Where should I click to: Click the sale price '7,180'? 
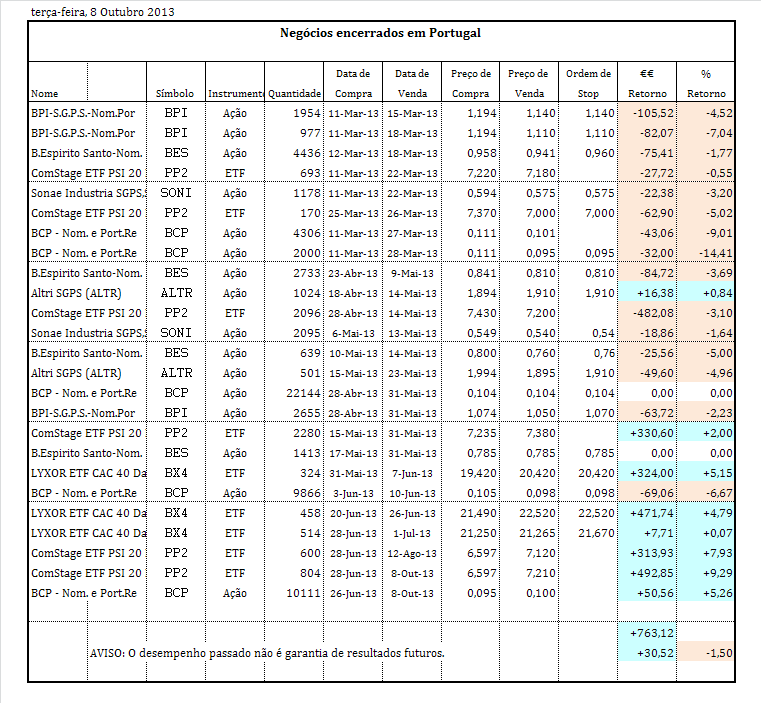tap(541, 173)
